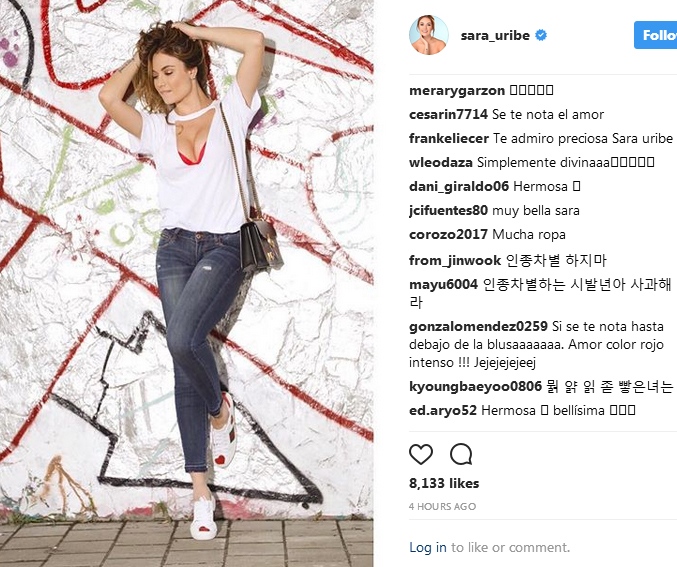Open commenter merarygarzon's profile
677x567 pixels.
click(x=457, y=91)
